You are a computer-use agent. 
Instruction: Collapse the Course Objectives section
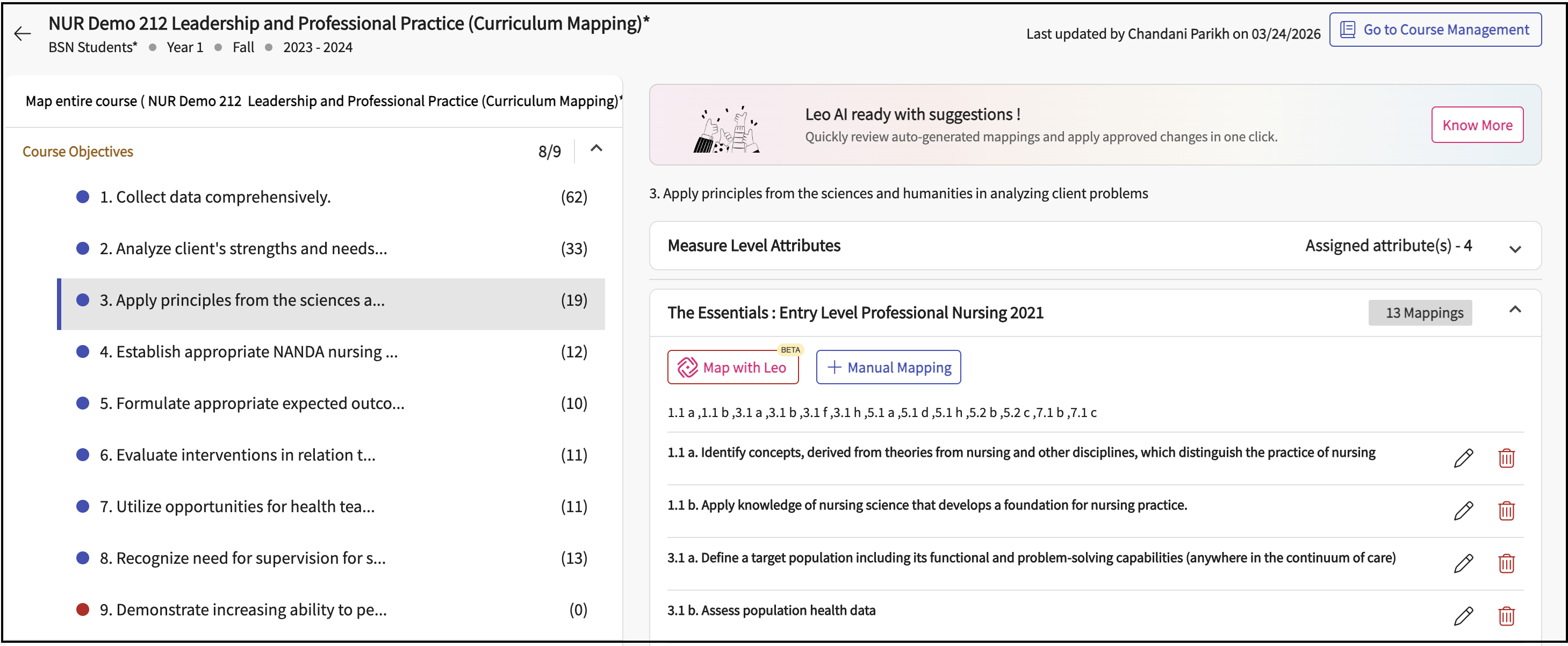tap(596, 148)
